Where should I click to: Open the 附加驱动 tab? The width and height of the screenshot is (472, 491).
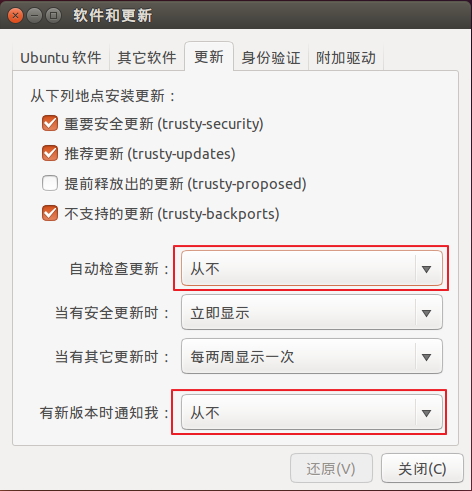pyautogui.click(x=346, y=57)
